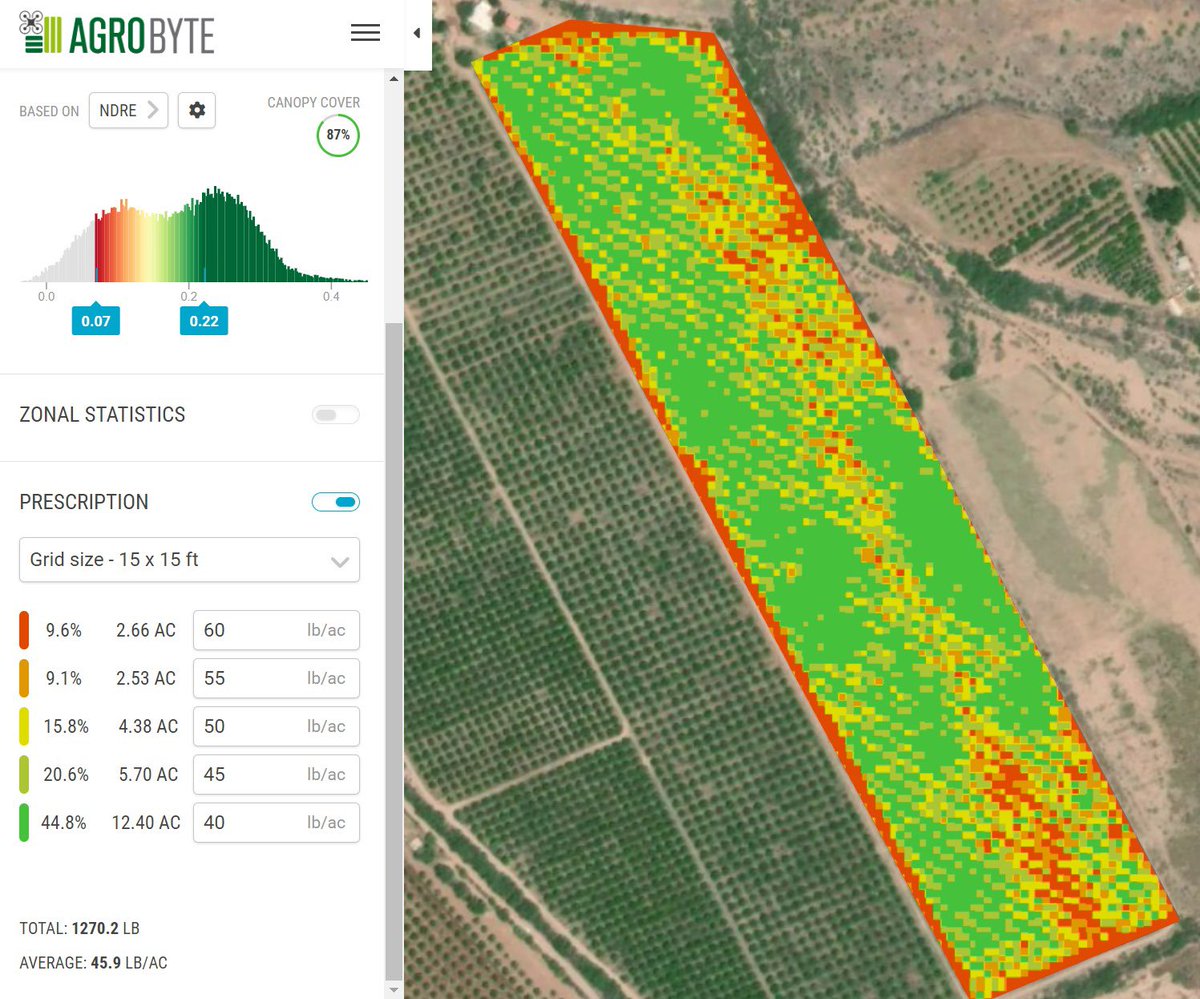Edit the 45 lb/ac rate field

(x=276, y=774)
